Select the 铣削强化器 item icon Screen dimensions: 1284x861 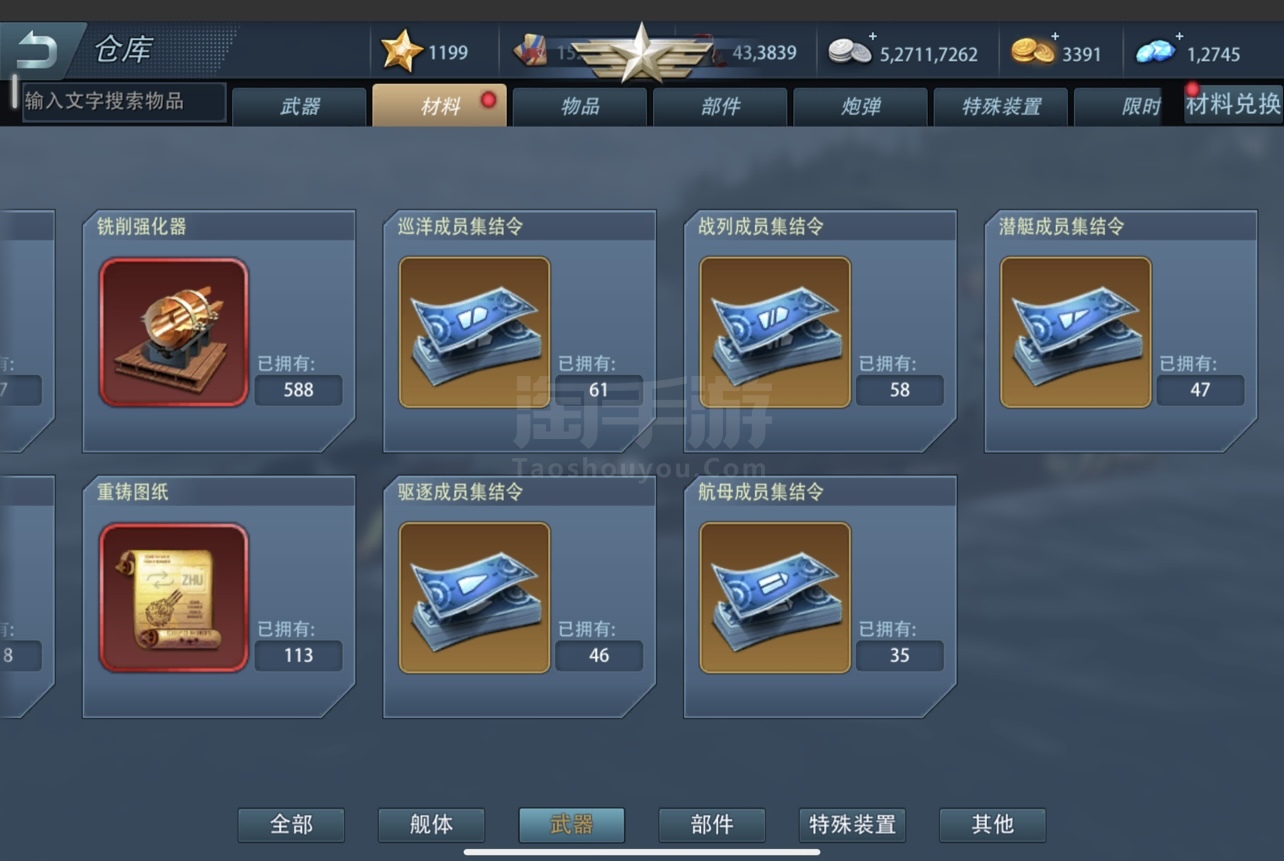174,332
